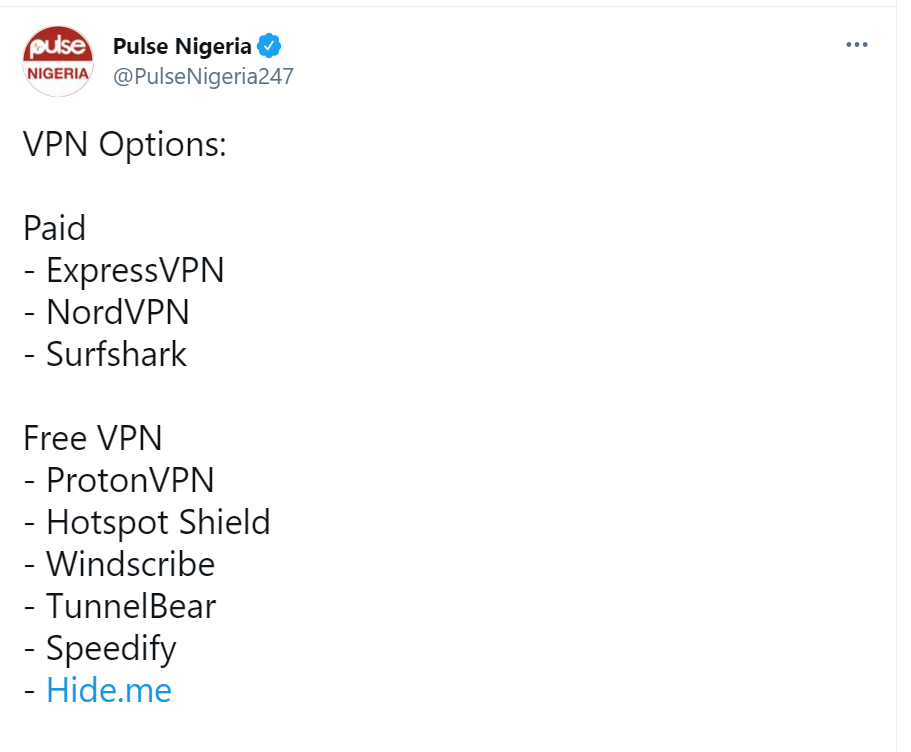Viewport: 911px width, 752px height.
Task: Click the "VPN Options:" heading text
Action: 125,144
